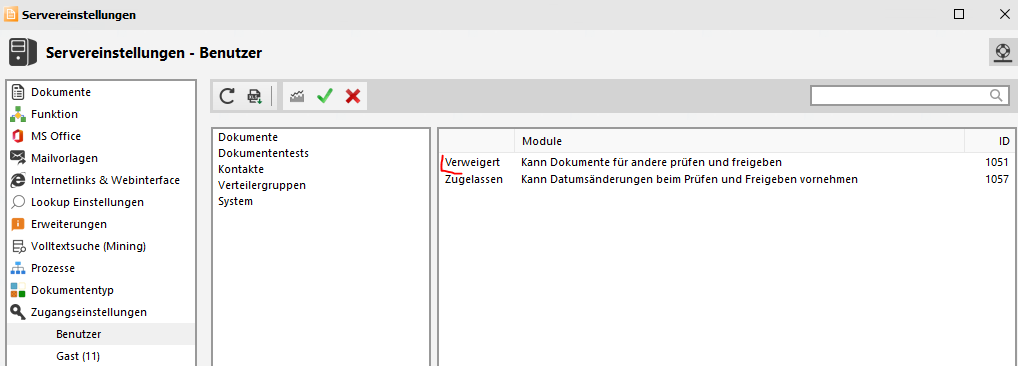The image size is (1018, 366).
Task: Click the Volltextsuche (Mining) icon
Action: [18, 247]
